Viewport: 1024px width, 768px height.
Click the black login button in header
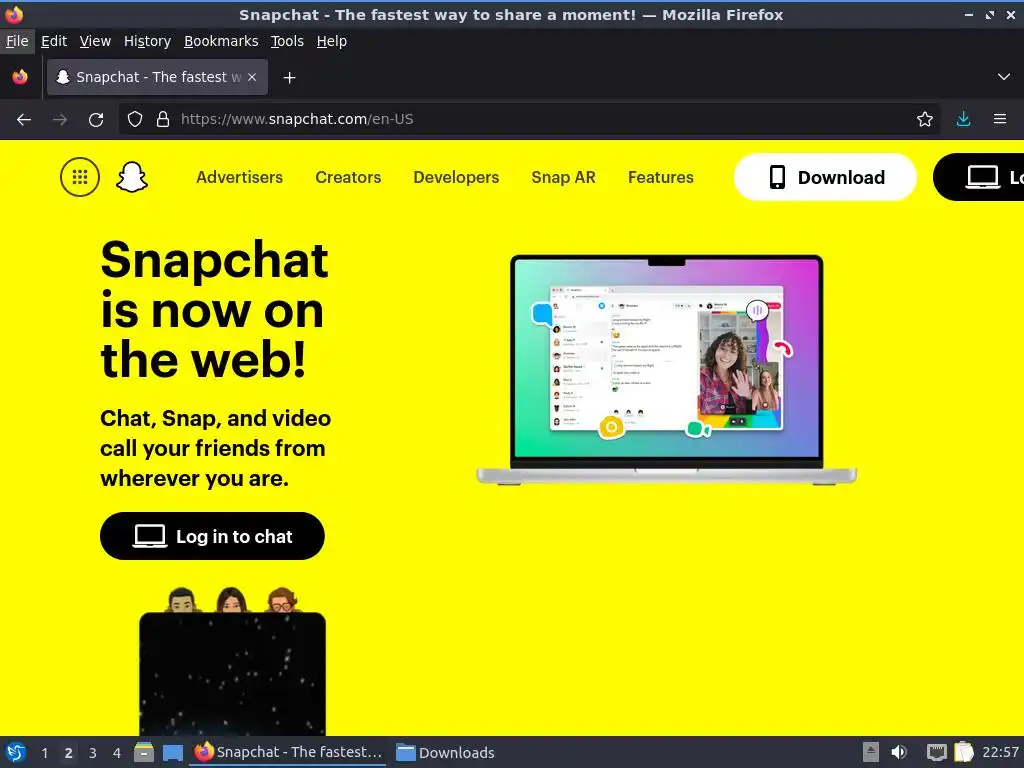[978, 177]
